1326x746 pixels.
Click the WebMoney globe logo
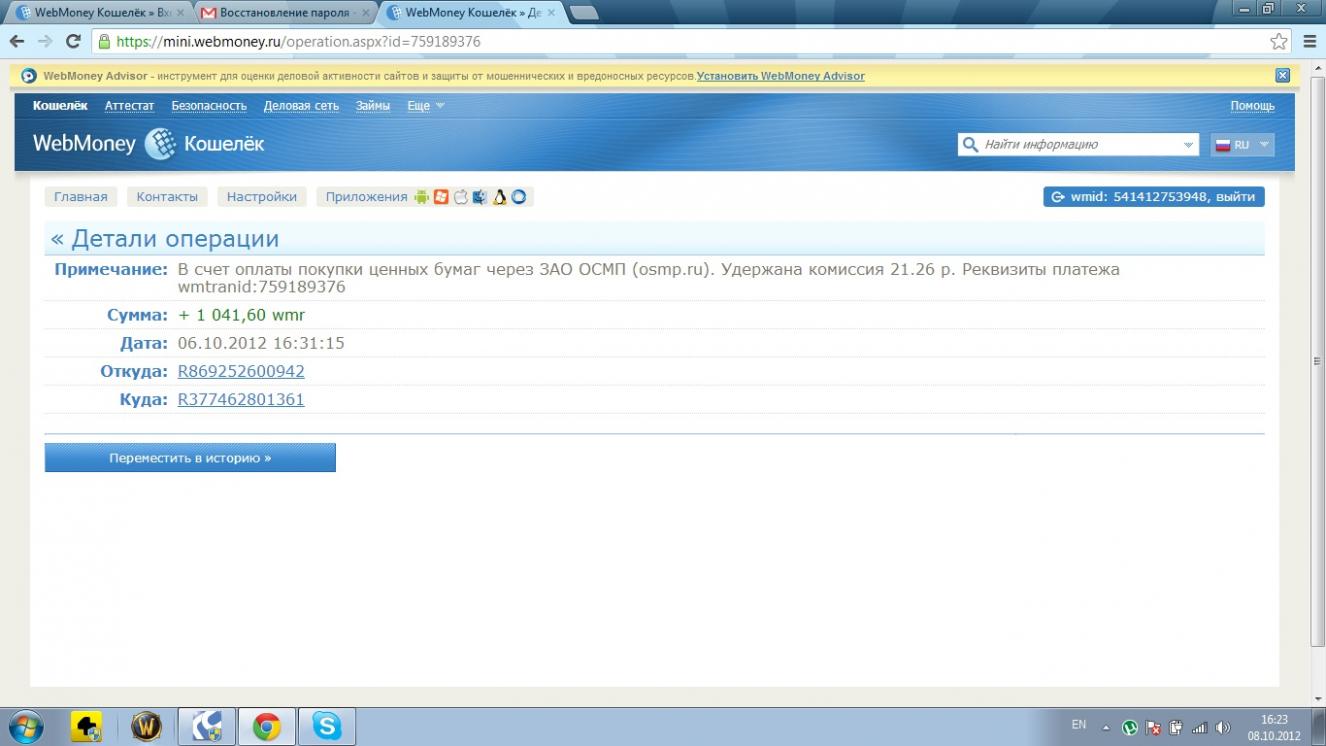pyautogui.click(x=160, y=144)
